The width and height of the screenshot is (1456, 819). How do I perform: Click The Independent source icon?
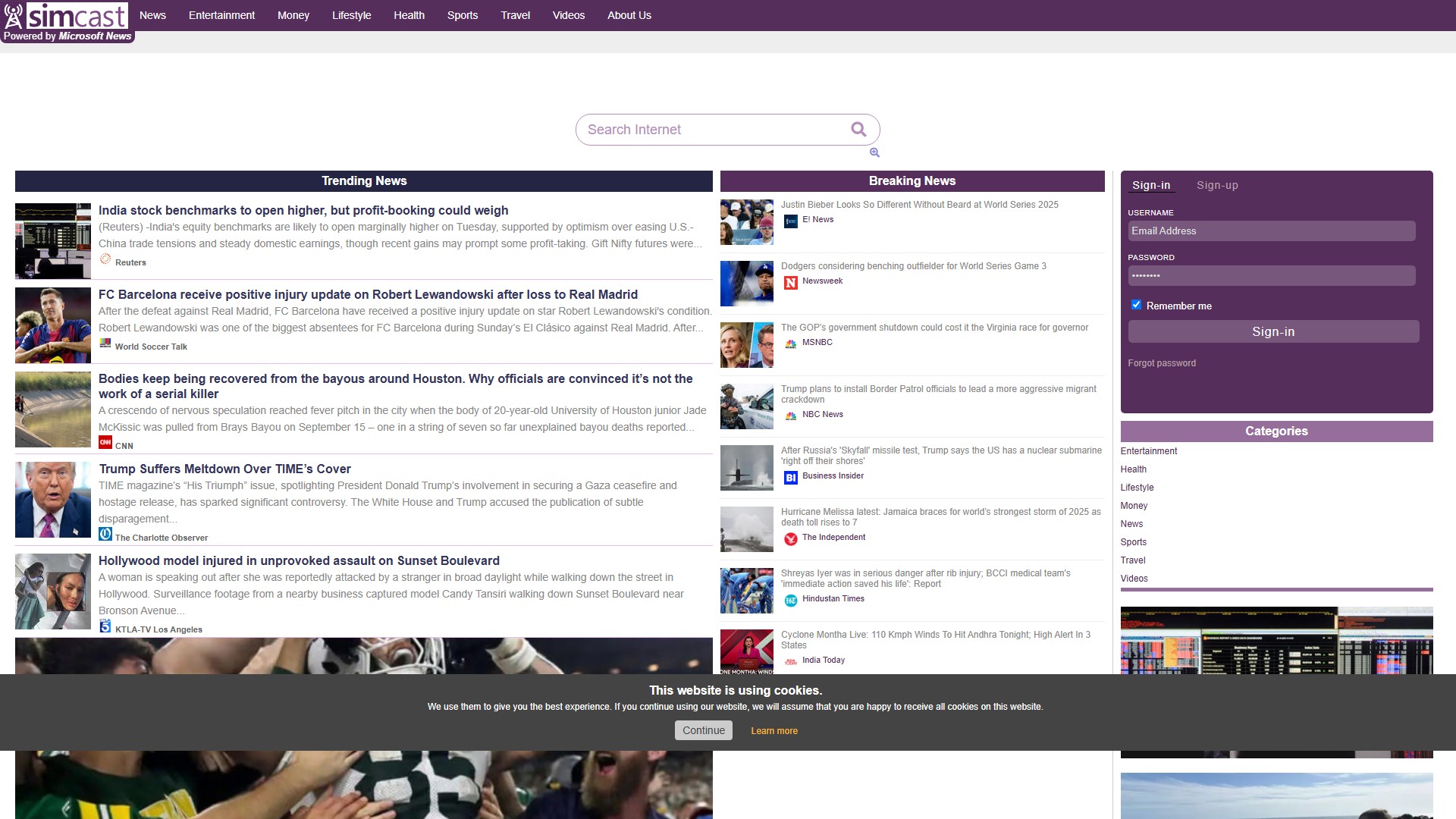[x=790, y=539]
